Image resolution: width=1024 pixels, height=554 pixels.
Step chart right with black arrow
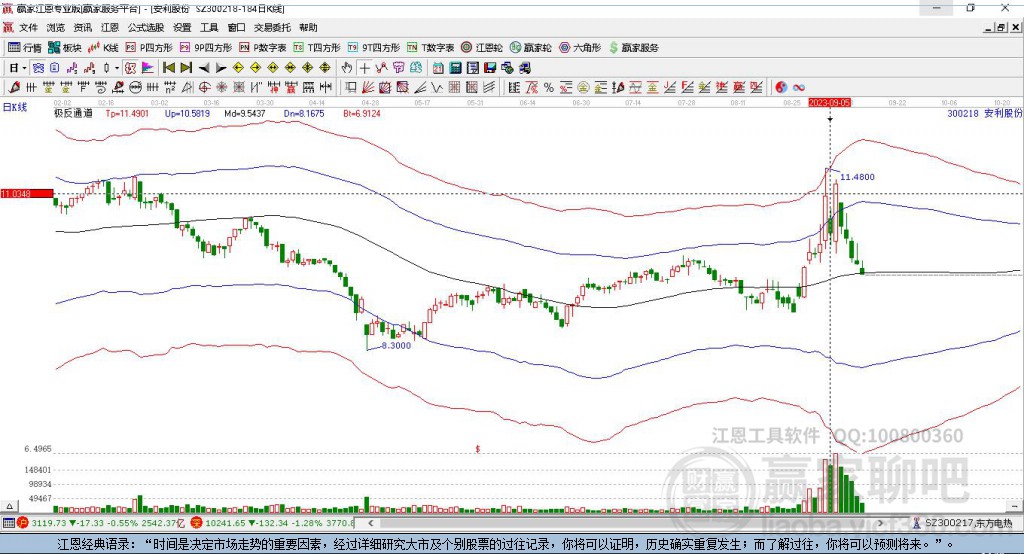221,68
